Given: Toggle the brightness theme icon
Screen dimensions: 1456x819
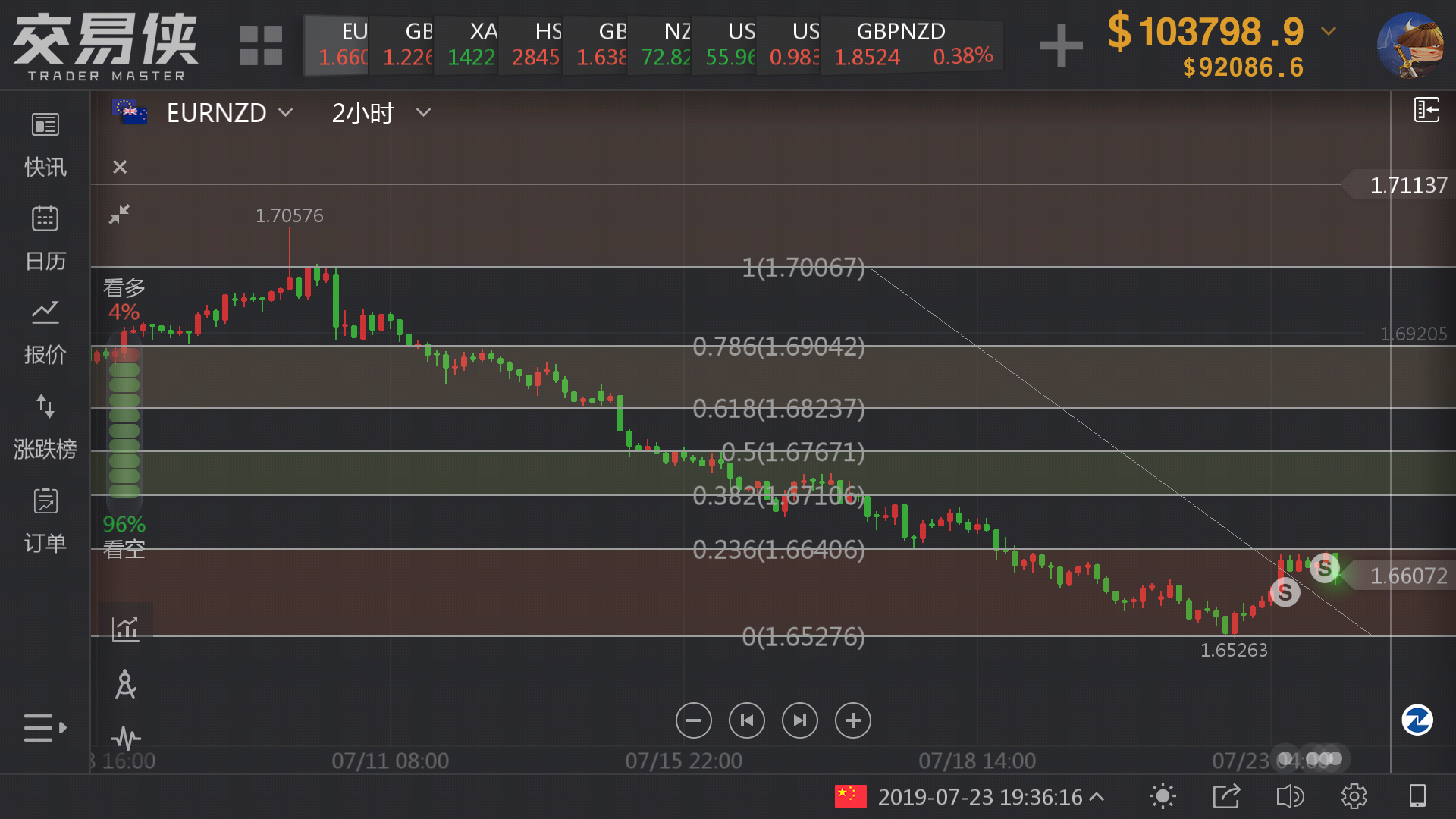Looking at the screenshot, I should [x=1162, y=796].
